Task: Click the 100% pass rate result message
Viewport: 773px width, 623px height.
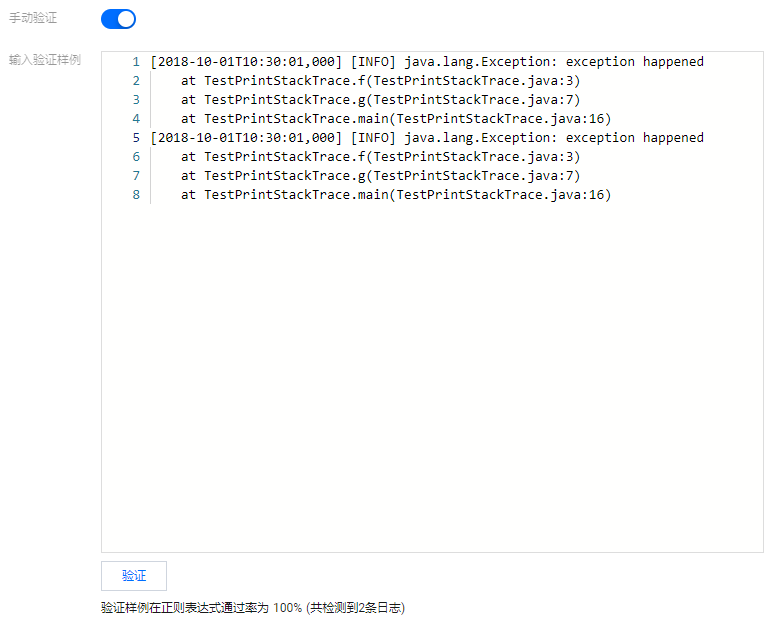Action: coord(252,607)
